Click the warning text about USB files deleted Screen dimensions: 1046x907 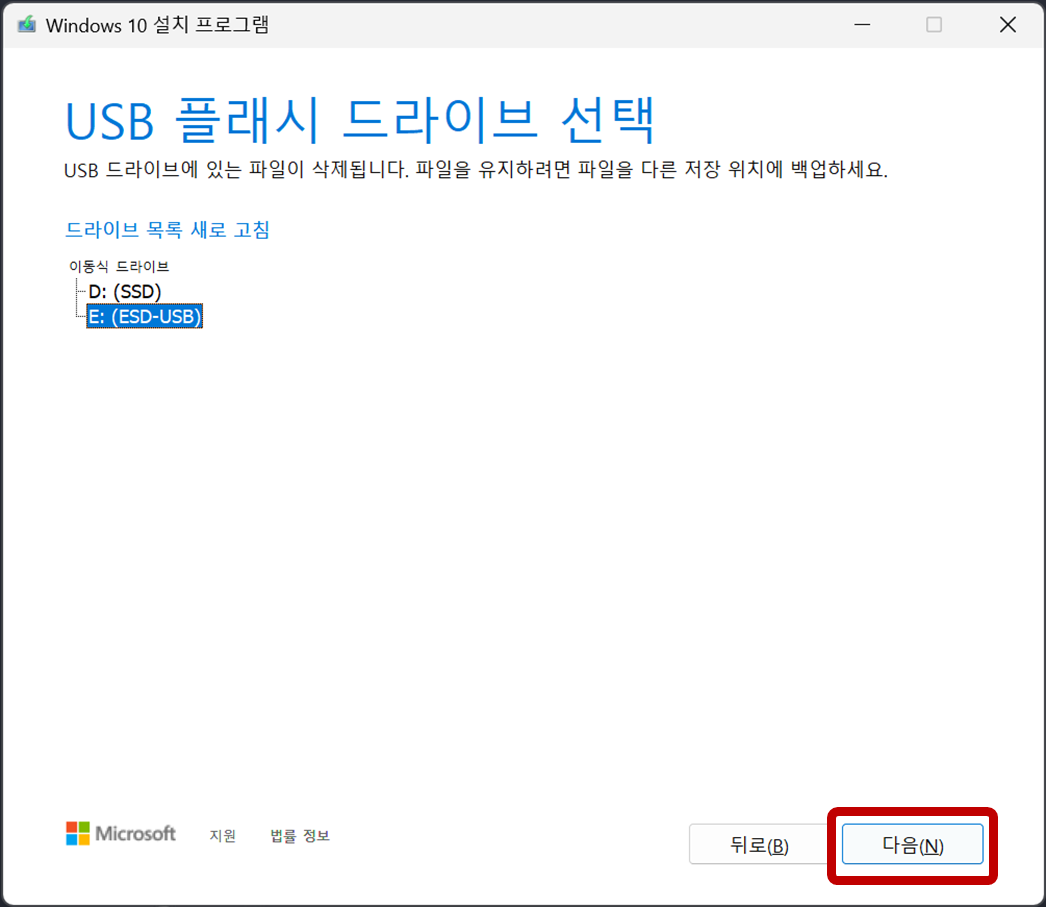point(476,169)
